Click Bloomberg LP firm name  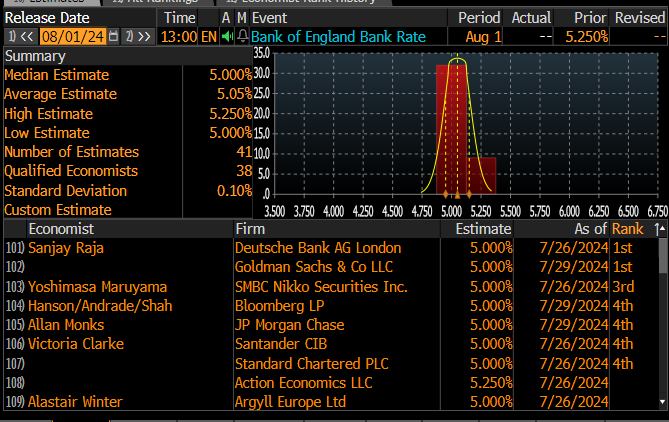click(x=279, y=306)
